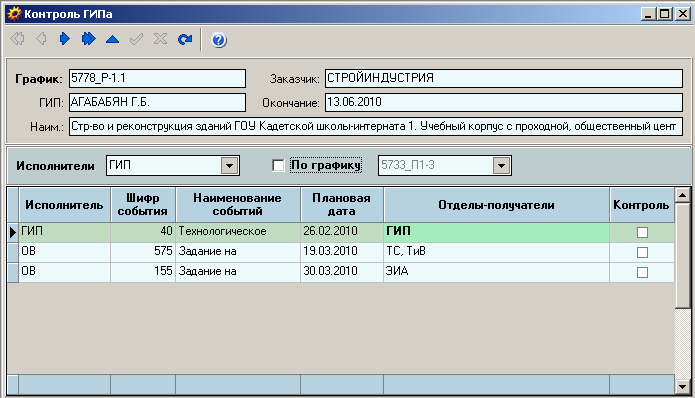
Task: Go to the first record arrow
Action: [17, 39]
